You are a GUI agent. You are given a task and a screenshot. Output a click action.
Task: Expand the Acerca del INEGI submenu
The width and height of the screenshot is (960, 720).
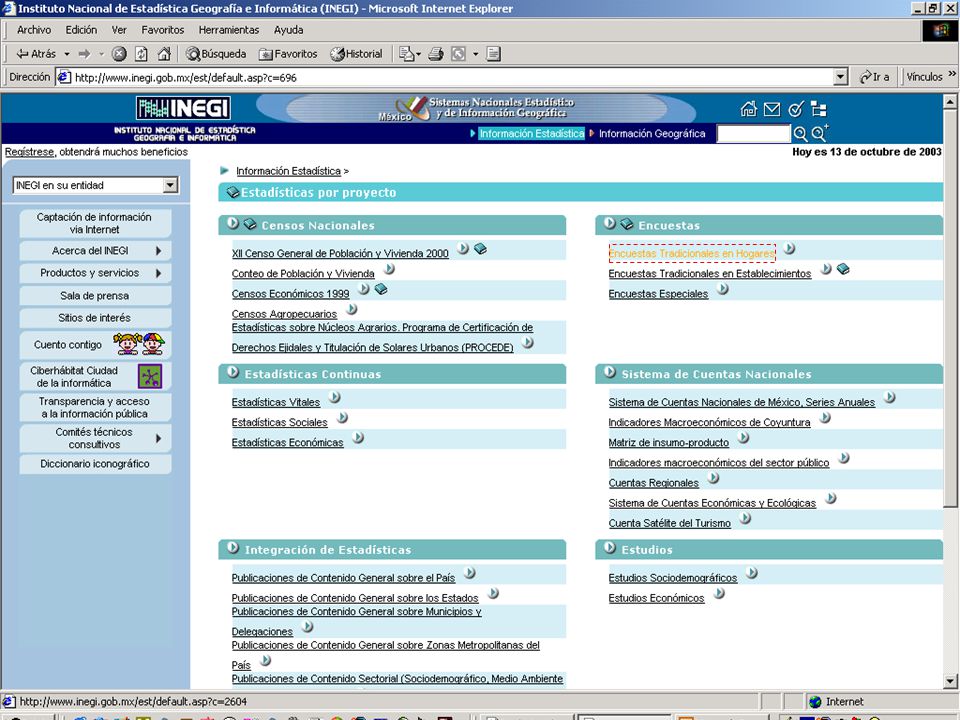(159, 251)
